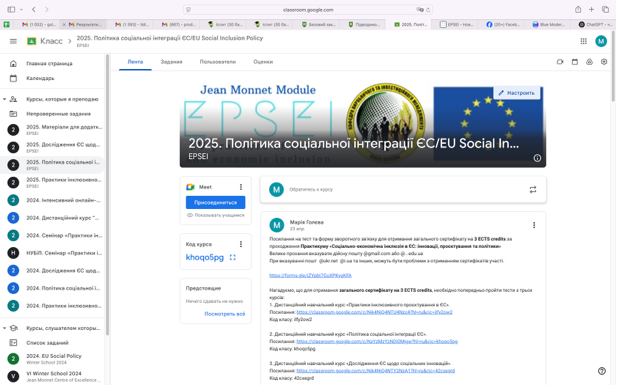
Task: Click the 2025. Політика соціальної інтеграції header title
Action: (x=170, y=38)
